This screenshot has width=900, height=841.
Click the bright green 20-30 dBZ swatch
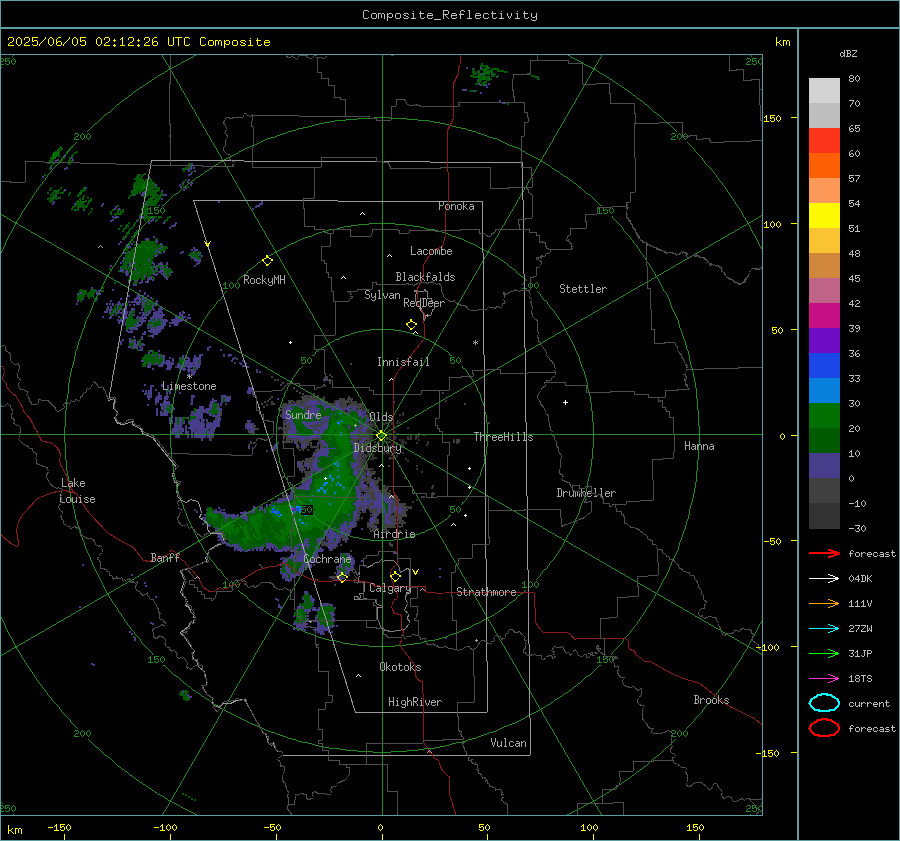[x=824, y=416]
